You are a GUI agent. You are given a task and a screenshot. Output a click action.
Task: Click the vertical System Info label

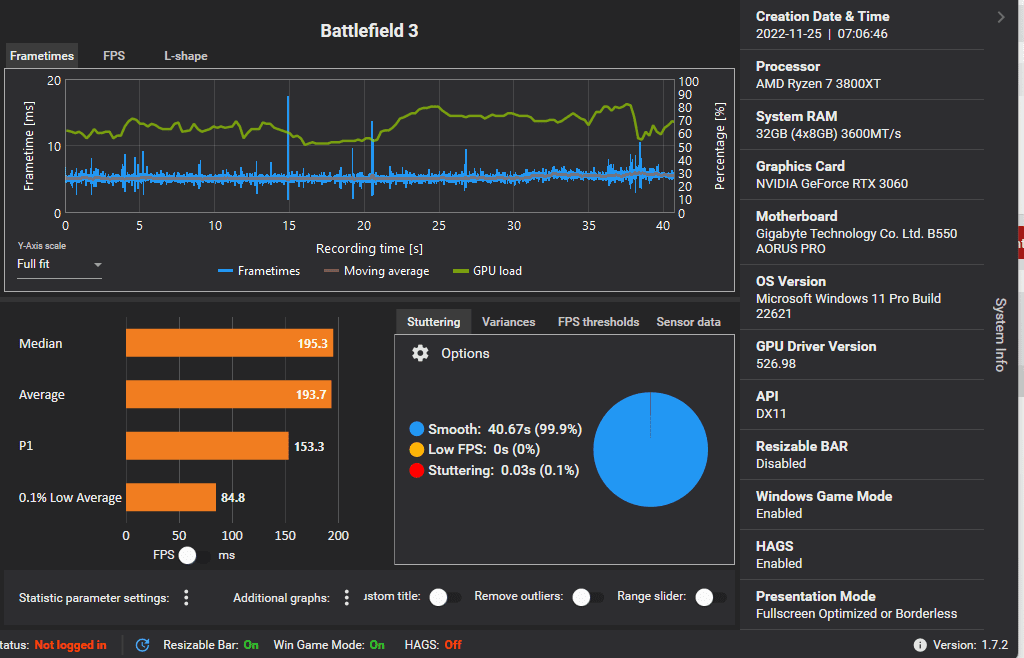click(1000, 334)
